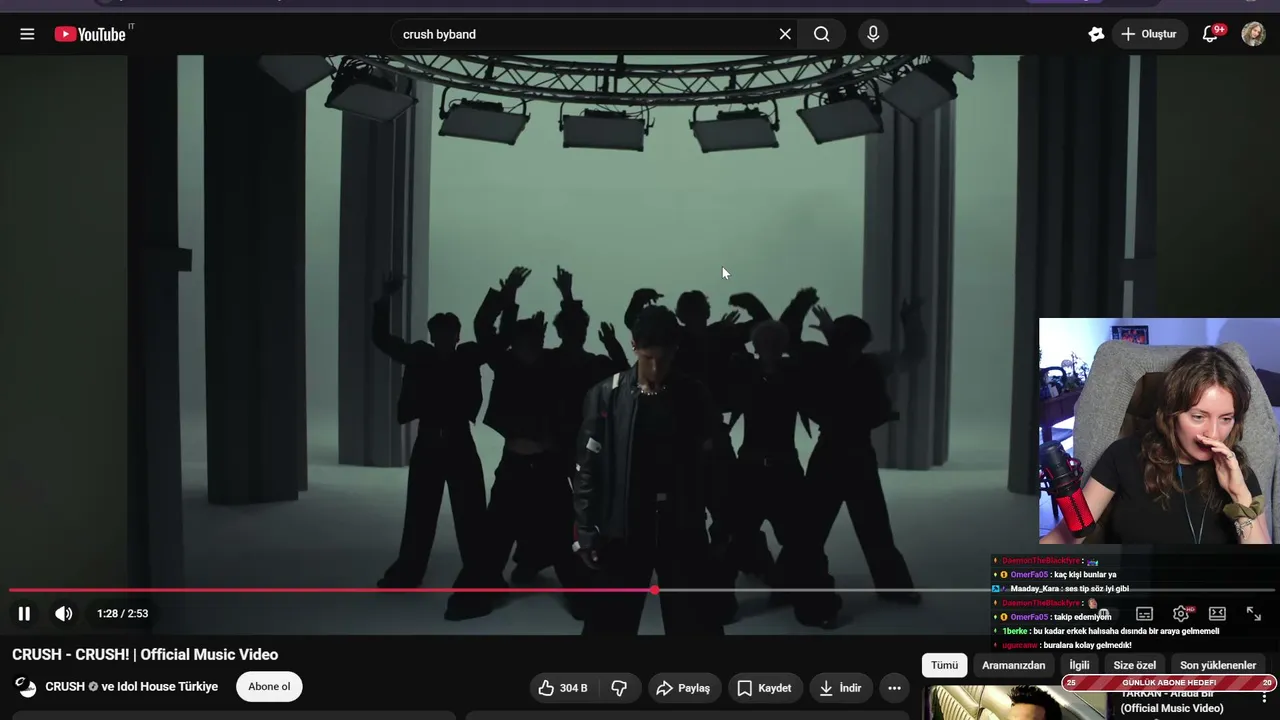Submit search with the magnifier icon

pyautogui.click(x=822, y=34)
